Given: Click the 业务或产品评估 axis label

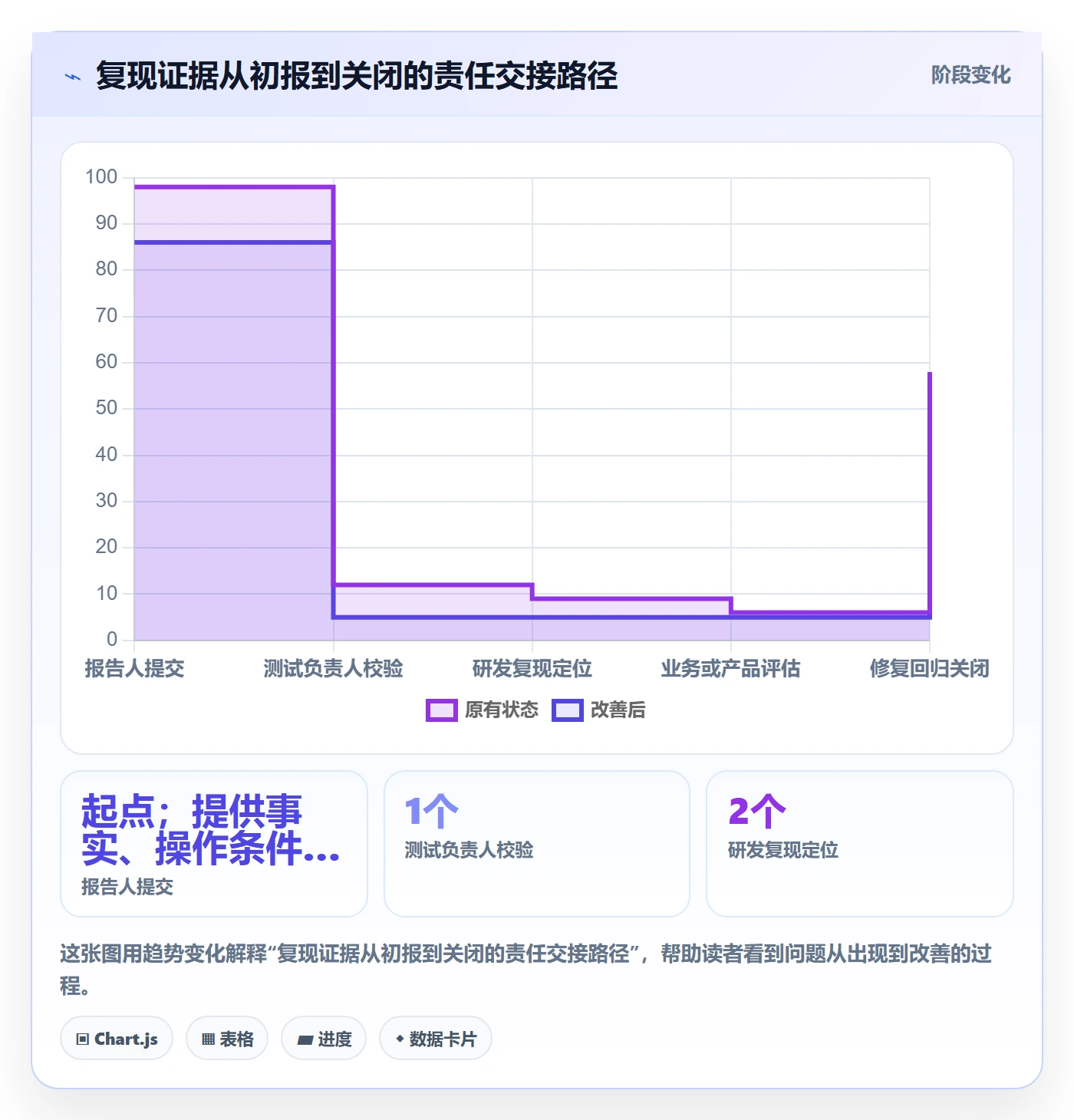Looking at the screenshot, I should pyautogui.click(x=730, y=669).
